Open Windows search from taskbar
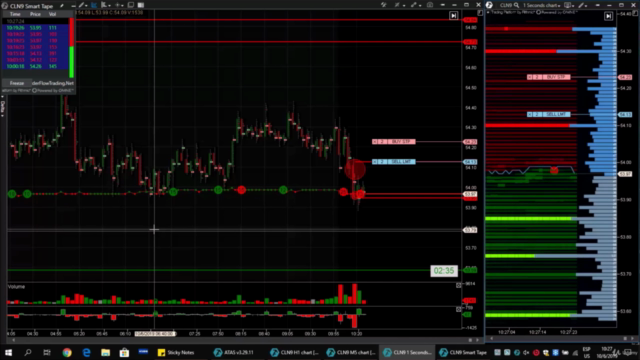This screenshot has width=640, height=360. coord(28,352)
